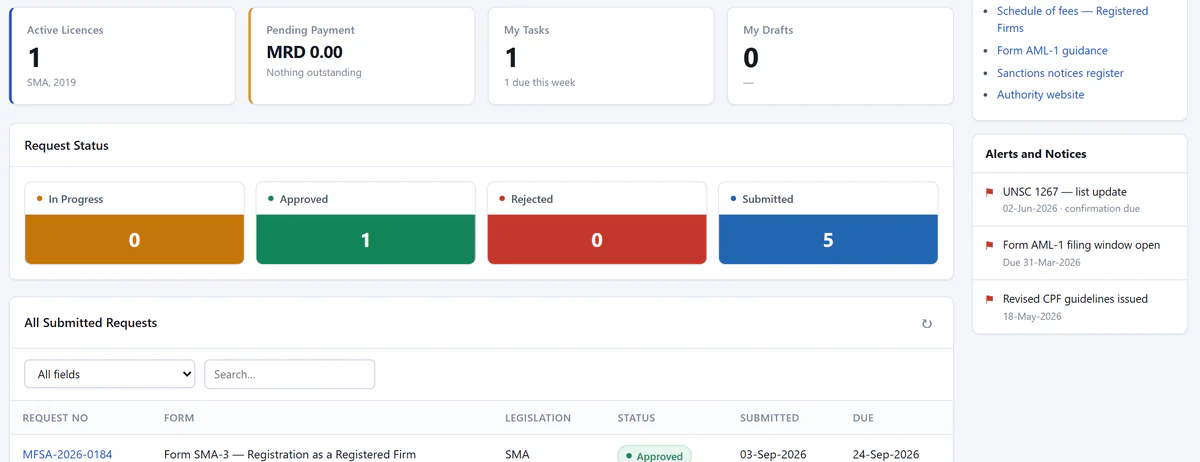Click the flag icon next to Form AML-1 filing window
This screenshot has width=1200, height=462.
click(x=990, y=245)
